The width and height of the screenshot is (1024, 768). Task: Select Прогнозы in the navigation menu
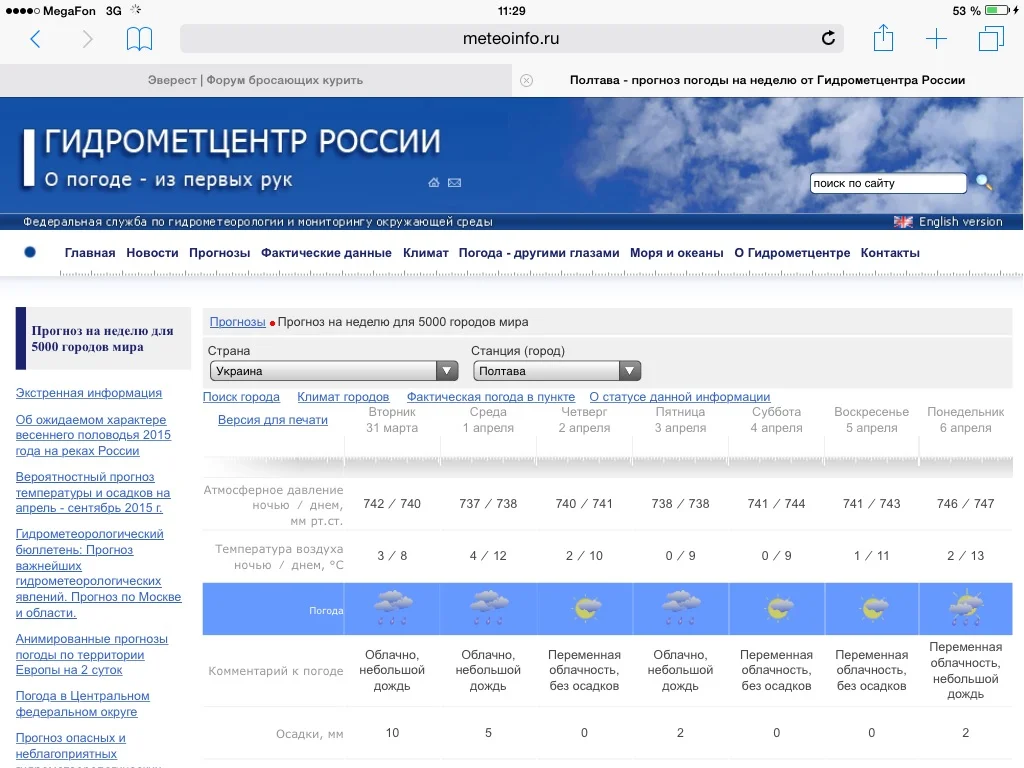click(x=219, y=253)
